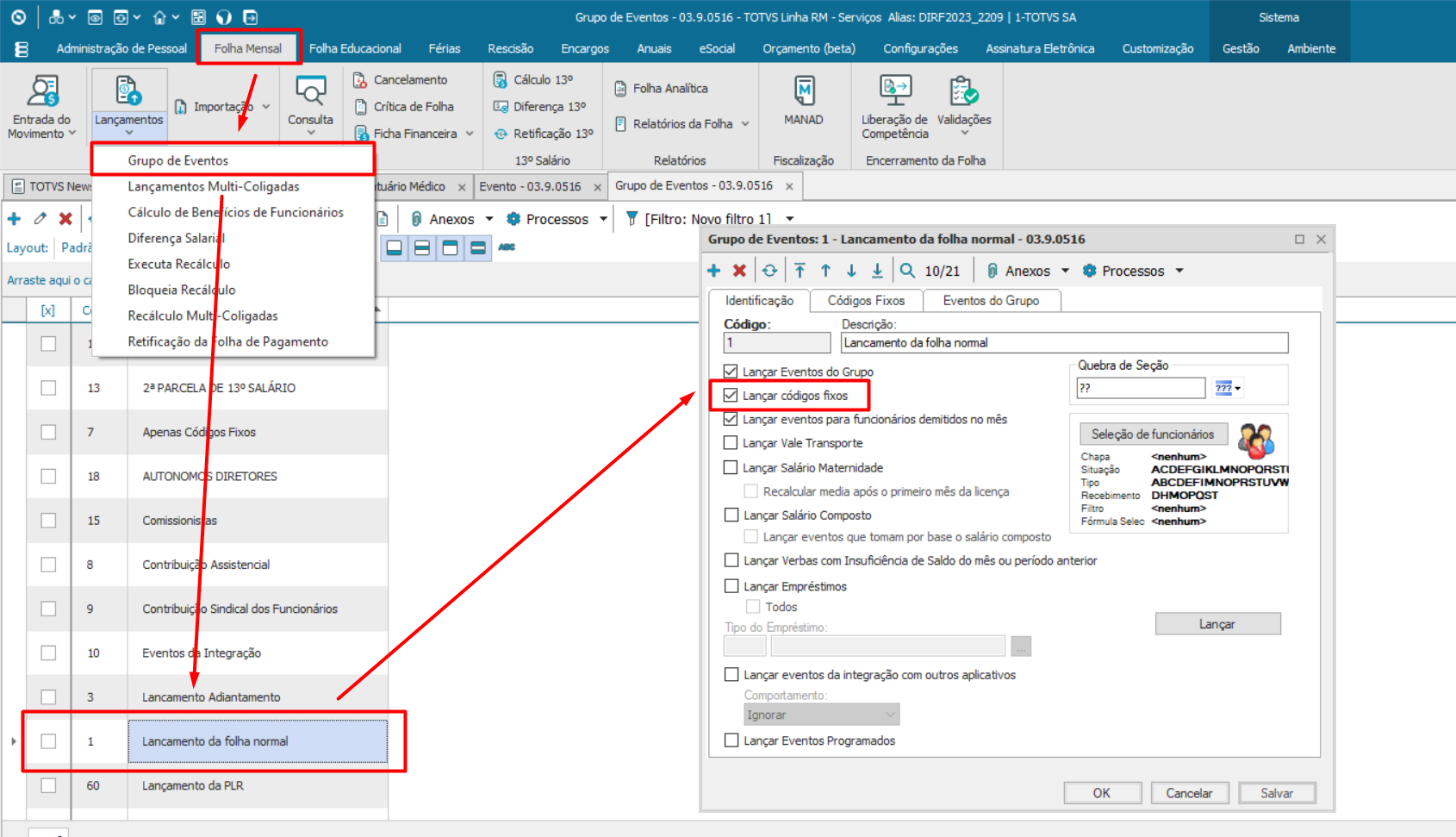
Task: Enable Lançar Eventos Programados
Action: click(731, 740)
